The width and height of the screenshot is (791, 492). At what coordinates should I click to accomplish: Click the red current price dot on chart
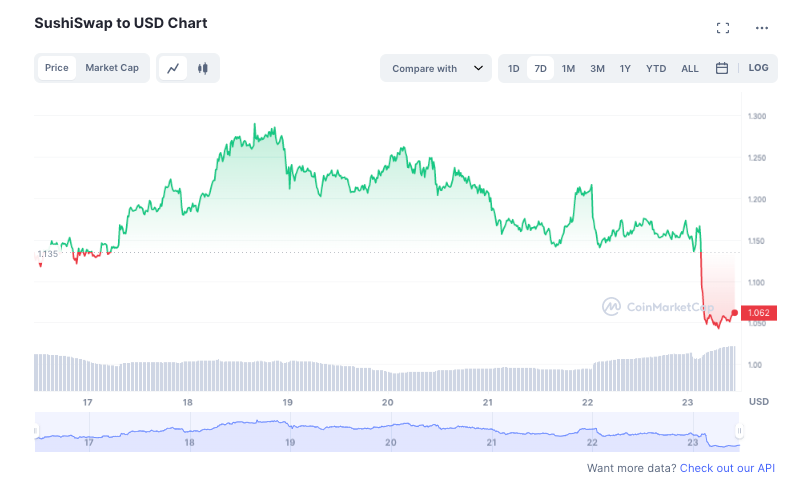coord(735,313)
